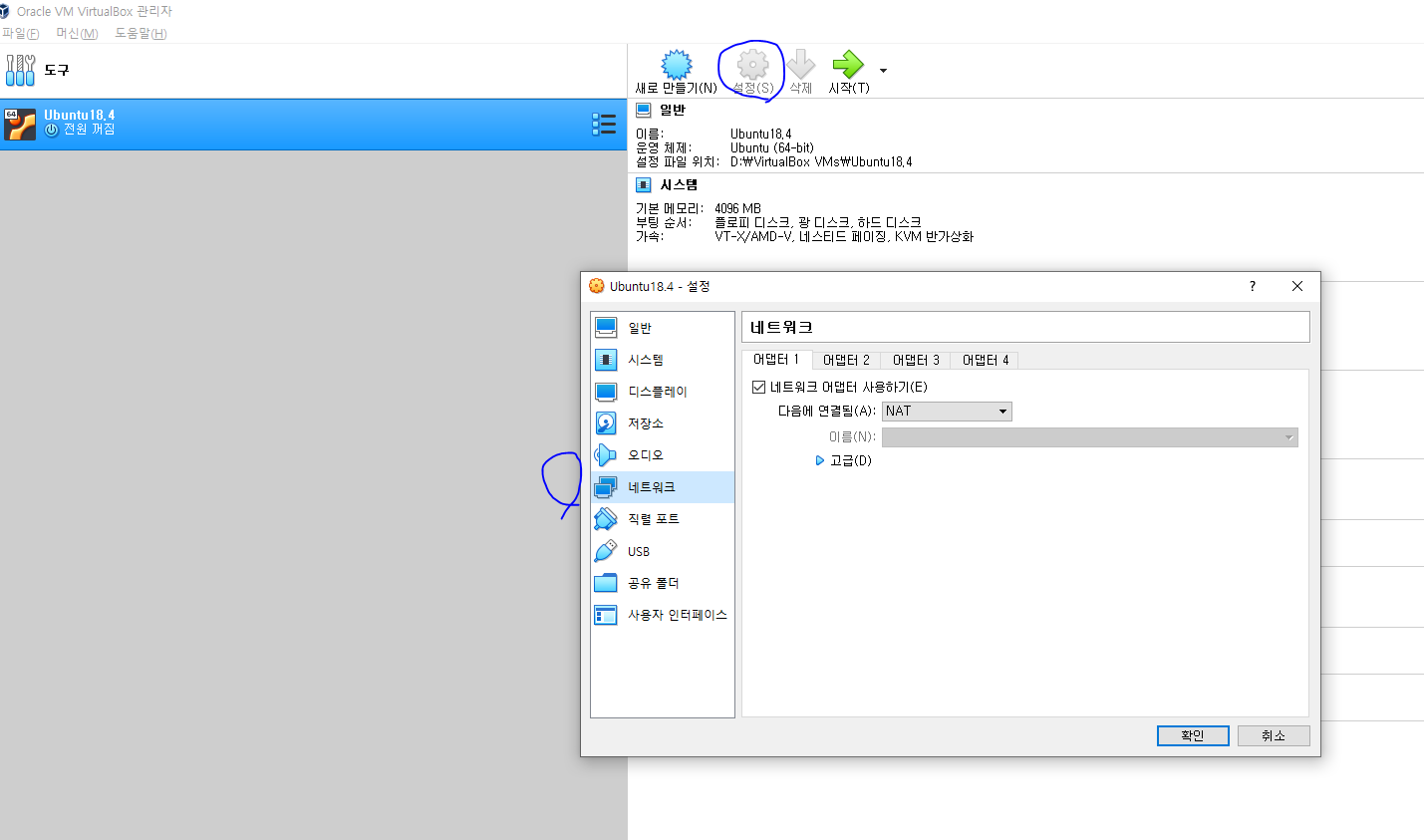Click the New (새로 만들기) toolbar icon
Screen dimensions: 1424x840
pos(677,65)
